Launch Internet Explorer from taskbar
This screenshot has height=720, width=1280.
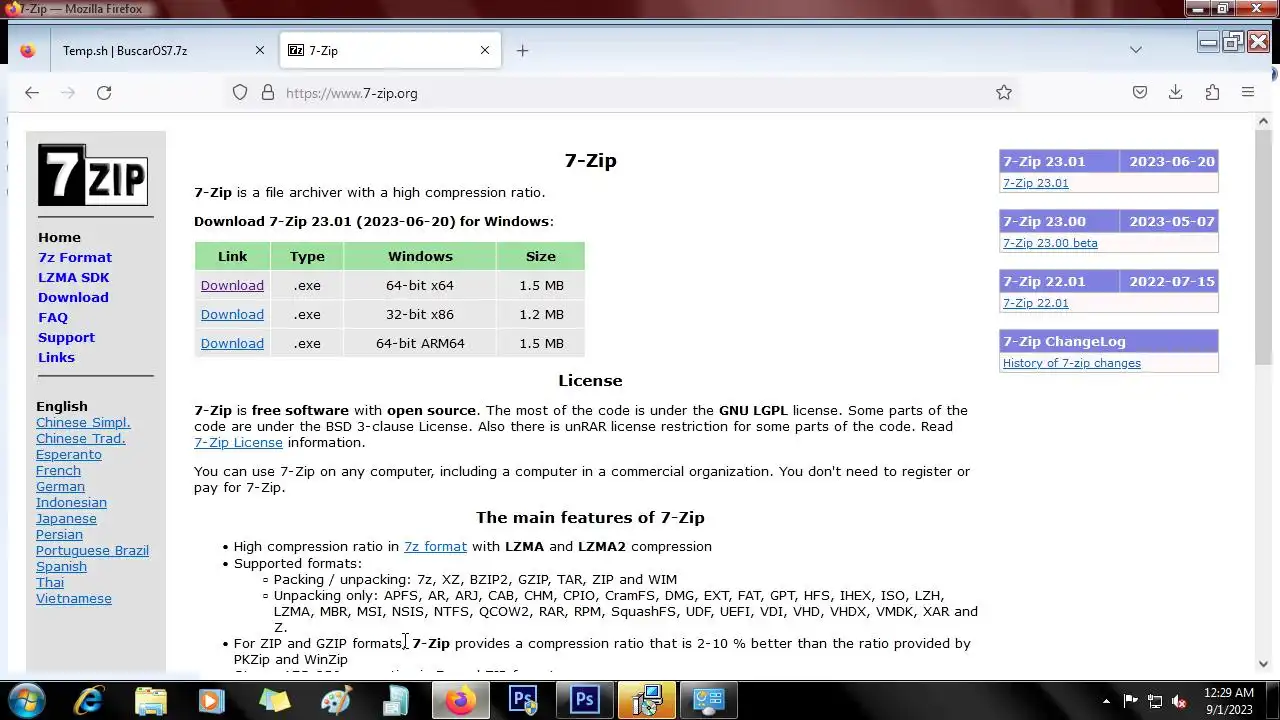89,700
